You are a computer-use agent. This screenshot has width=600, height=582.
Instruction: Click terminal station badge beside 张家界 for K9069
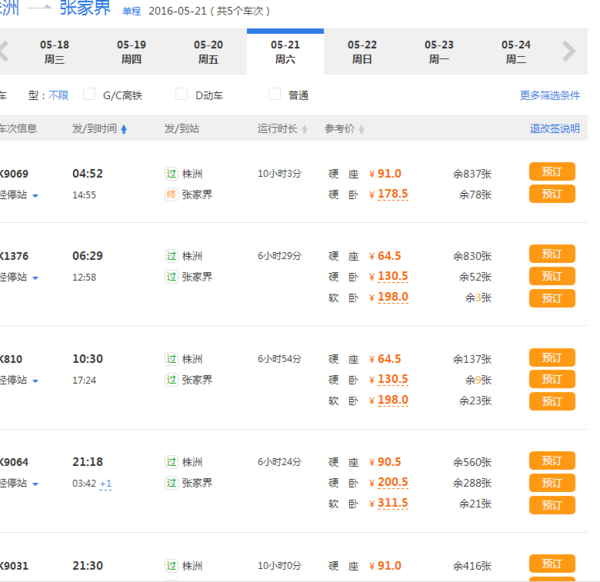(171, 194)
